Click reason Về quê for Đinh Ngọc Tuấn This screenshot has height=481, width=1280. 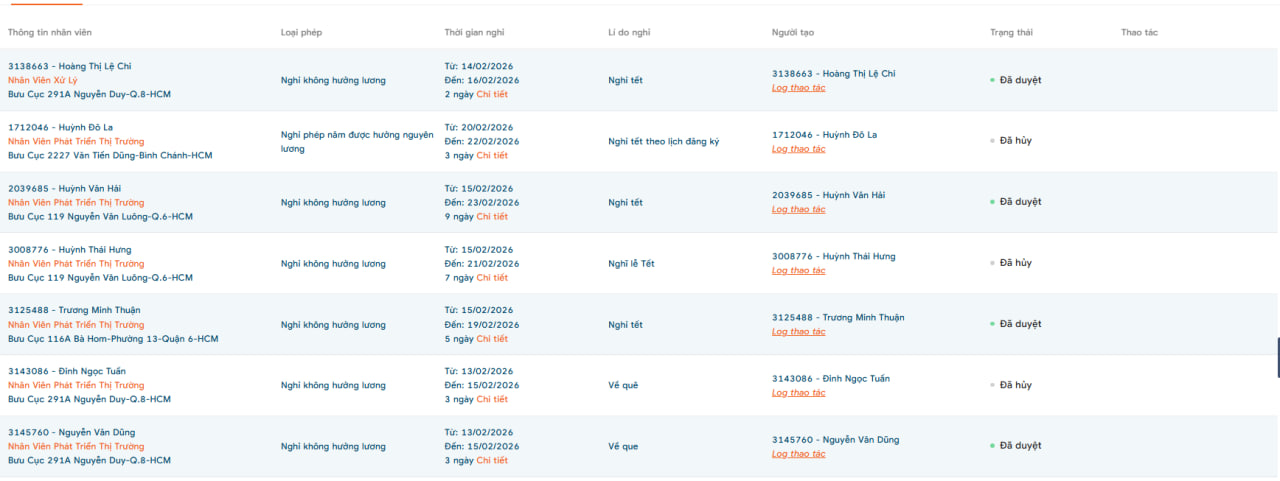[x=623, y=386]
